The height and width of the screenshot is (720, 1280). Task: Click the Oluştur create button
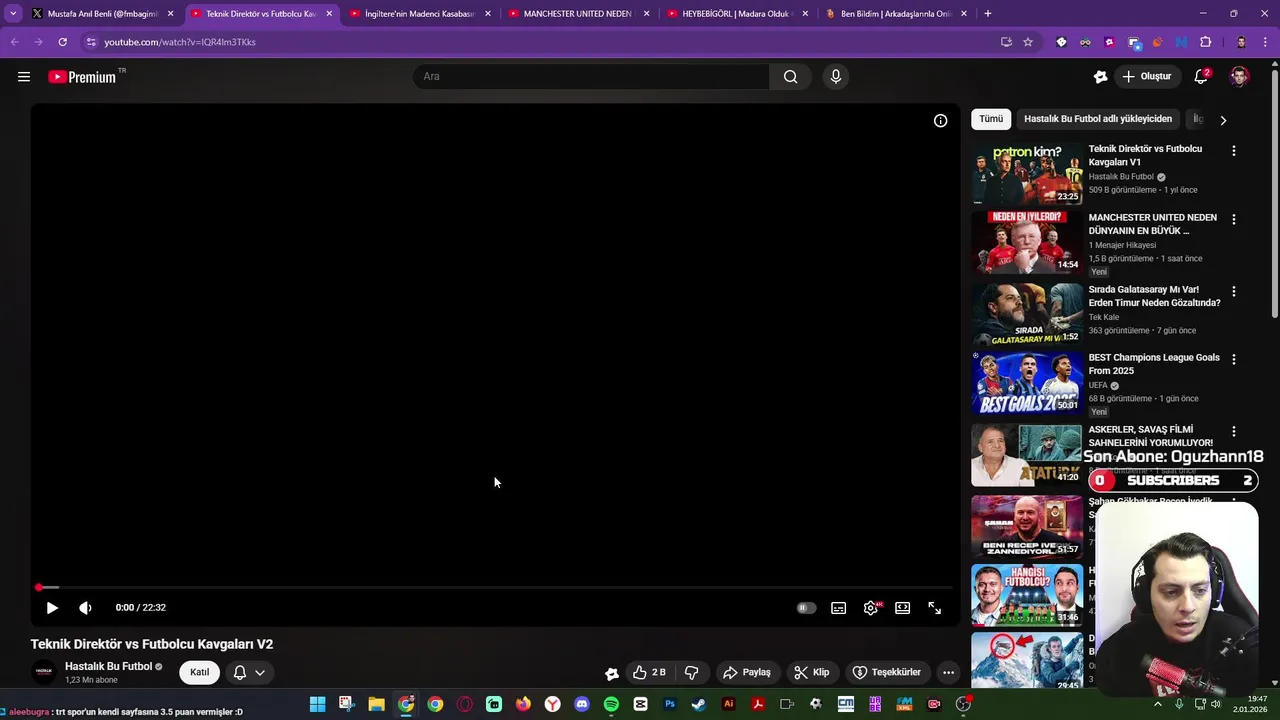click(1147, 77)
